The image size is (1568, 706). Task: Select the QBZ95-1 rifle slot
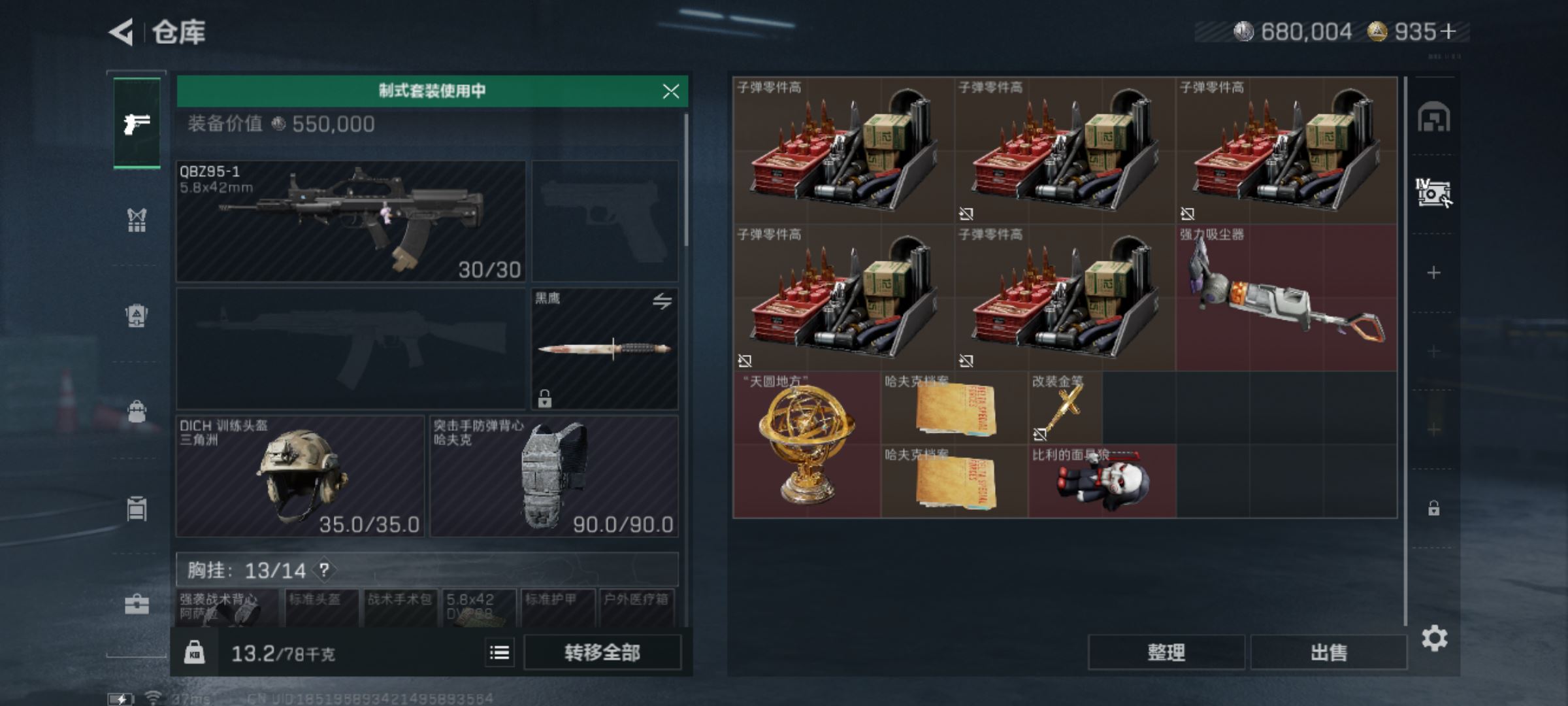[x=351, y=221]
